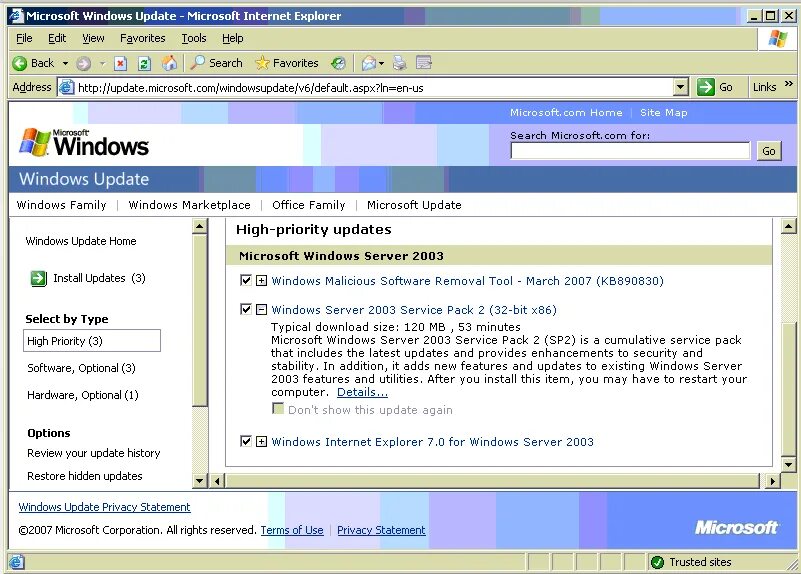801x574 pixels.
Task: Click the Mail toolbar icon
Action: 368,63
